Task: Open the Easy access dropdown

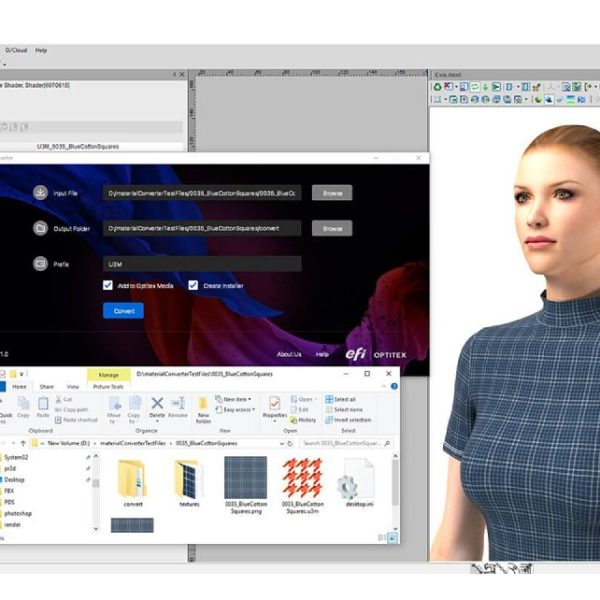Action: point(240,409)
